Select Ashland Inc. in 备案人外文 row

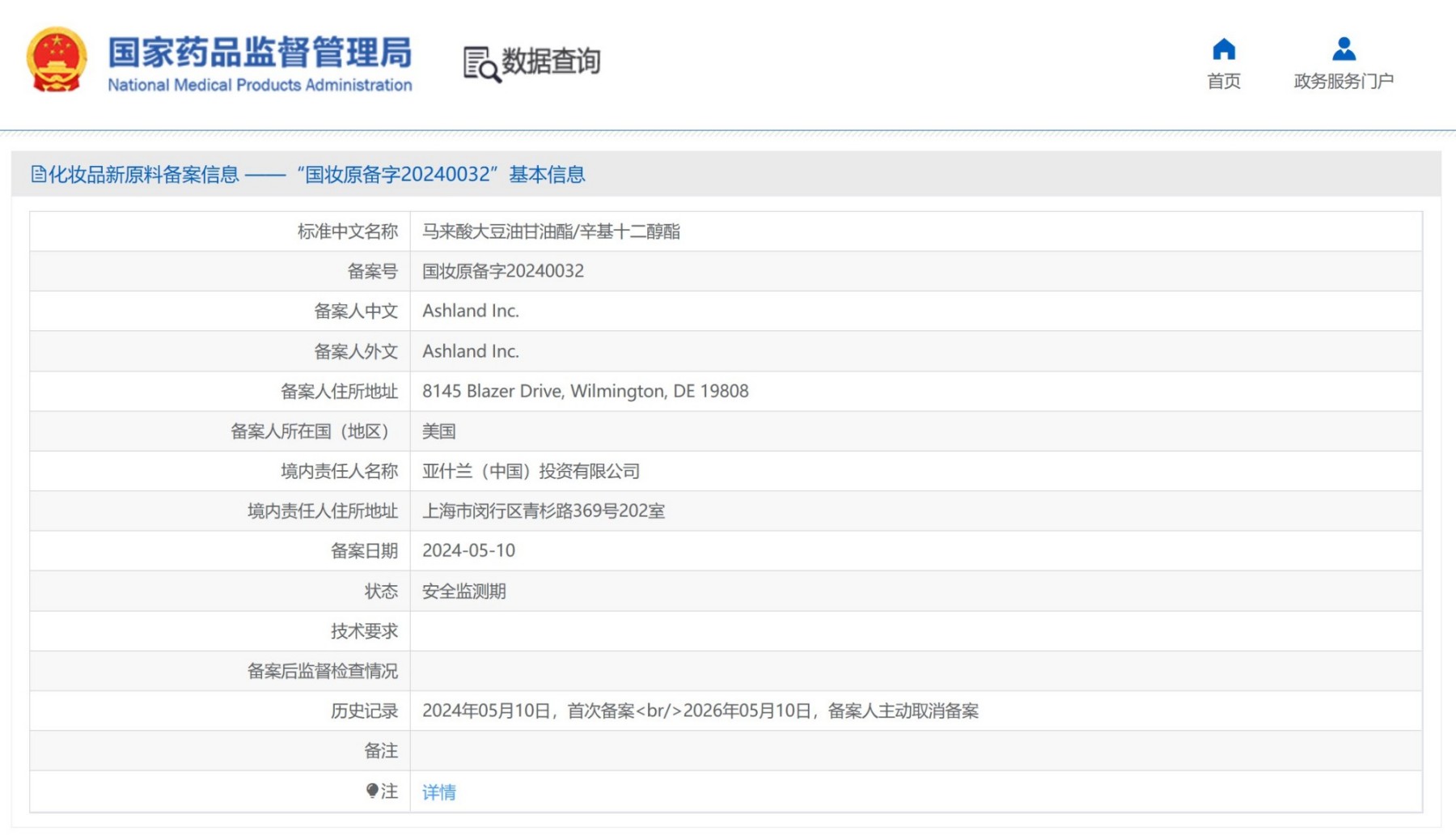pyautogui.click(x=471, y=351)
